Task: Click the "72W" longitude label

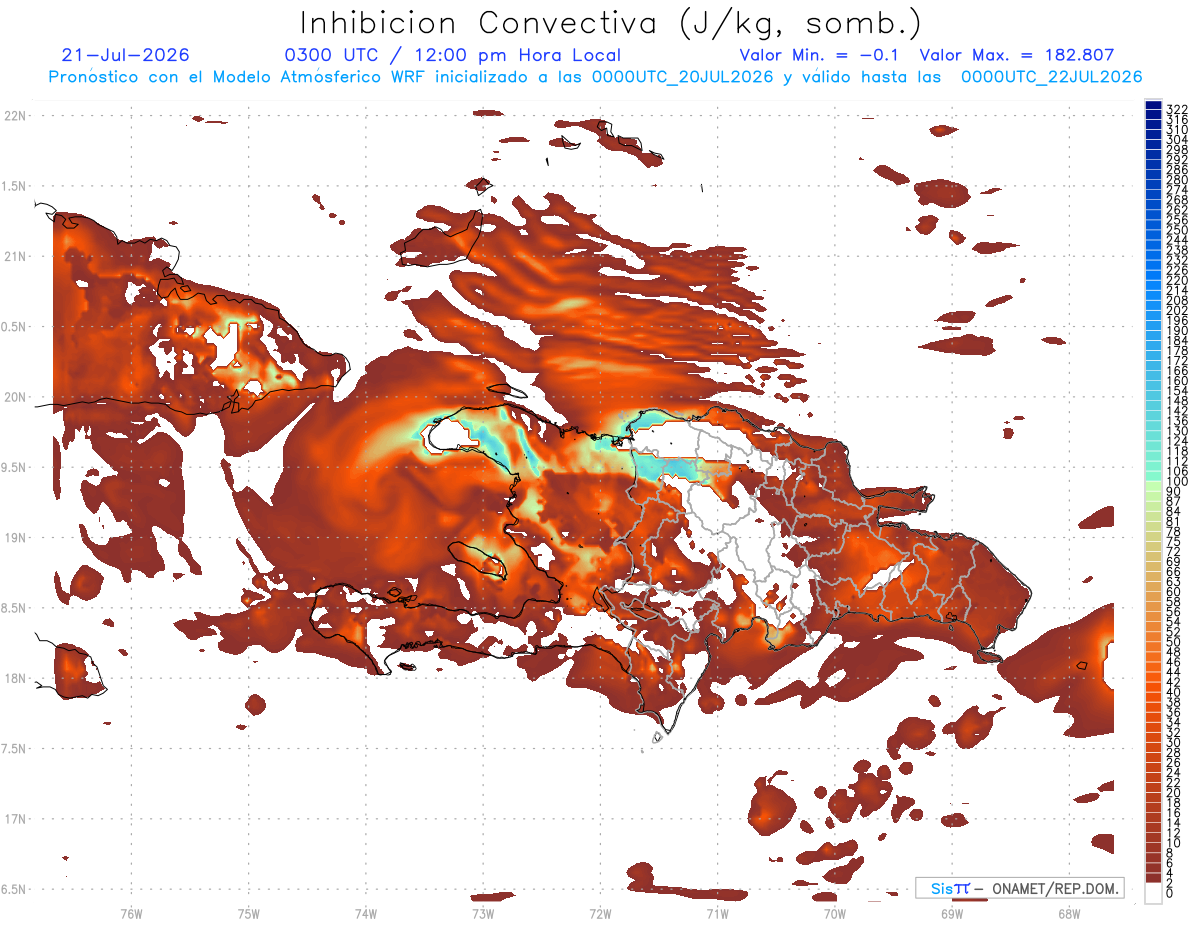Action: coord(600,913)
